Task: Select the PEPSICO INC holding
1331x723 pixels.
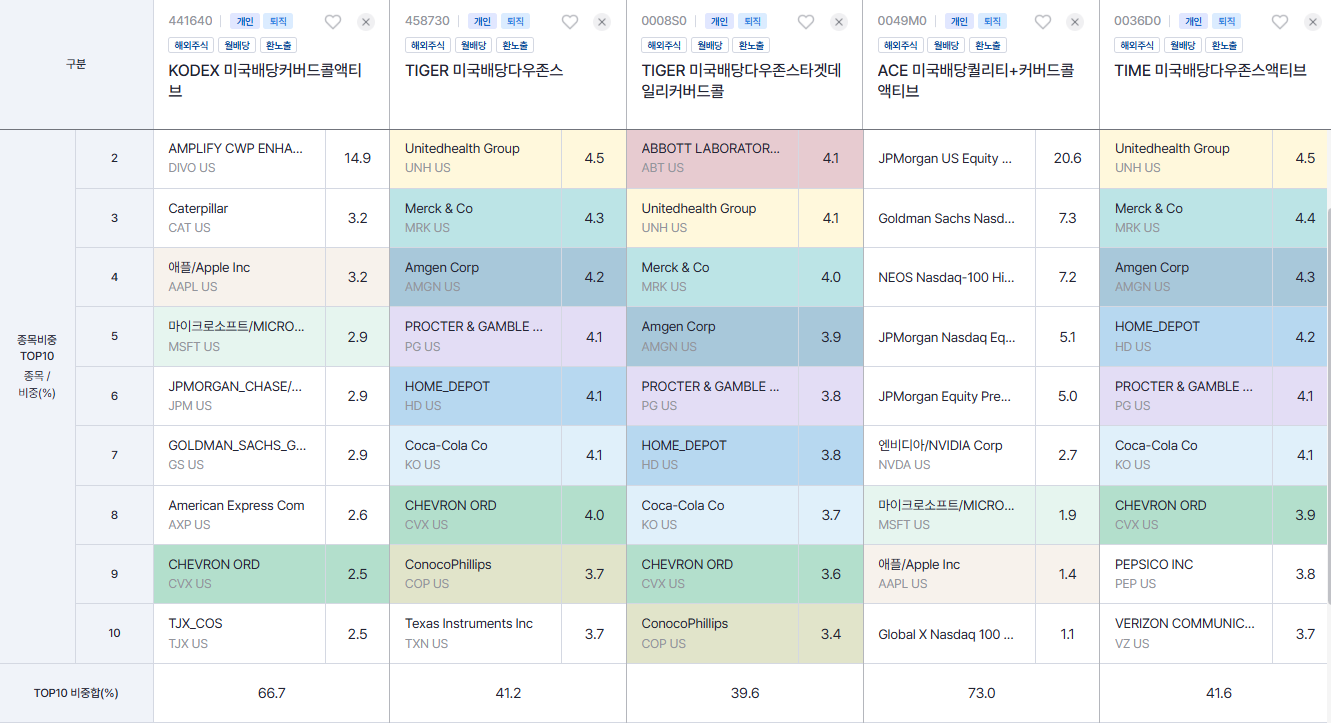Action: pyautogui.click(x=1186, y=574)
